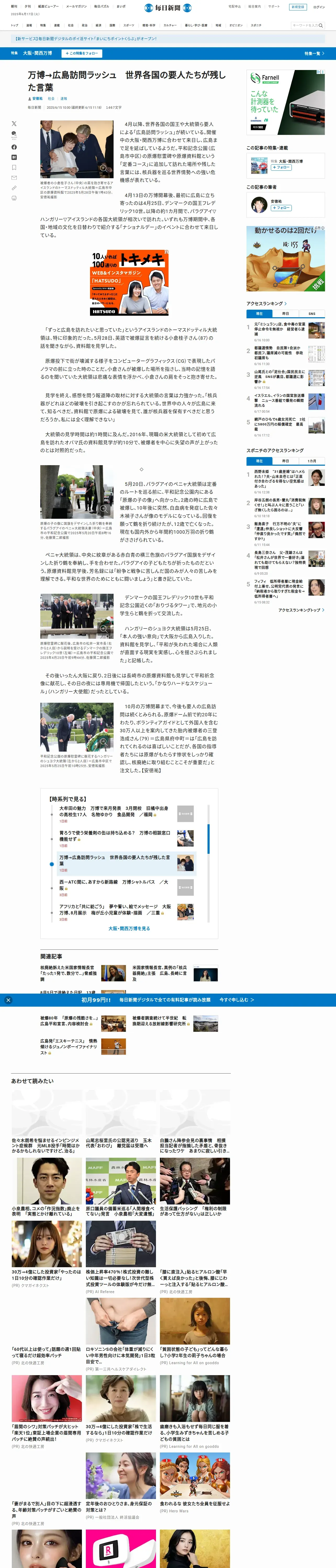336x1568 pixels.
Task: Select the 現在 tab in access ranking
Action: point(259,314)
